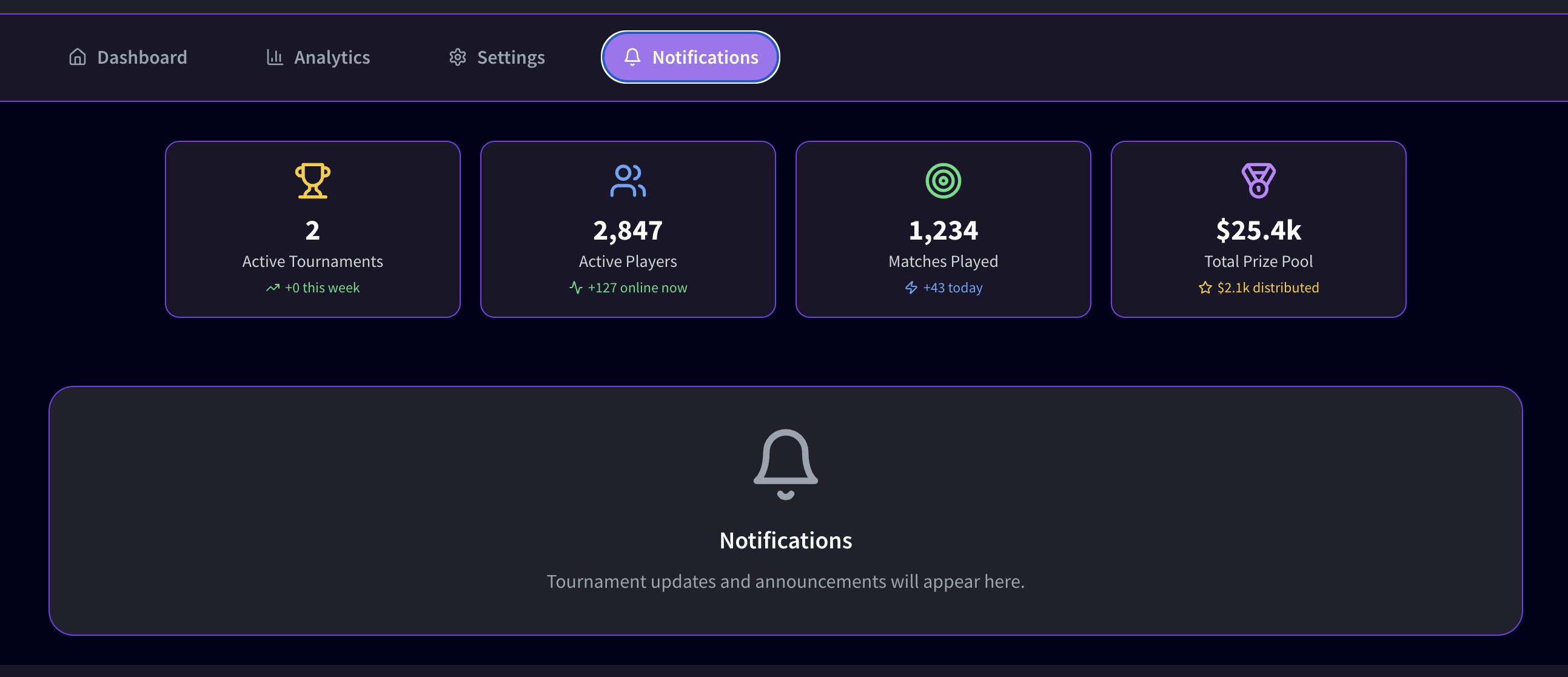The image size is (1568, 677).
Task: Click the yellow trophy icon
Action: (313, 181)
